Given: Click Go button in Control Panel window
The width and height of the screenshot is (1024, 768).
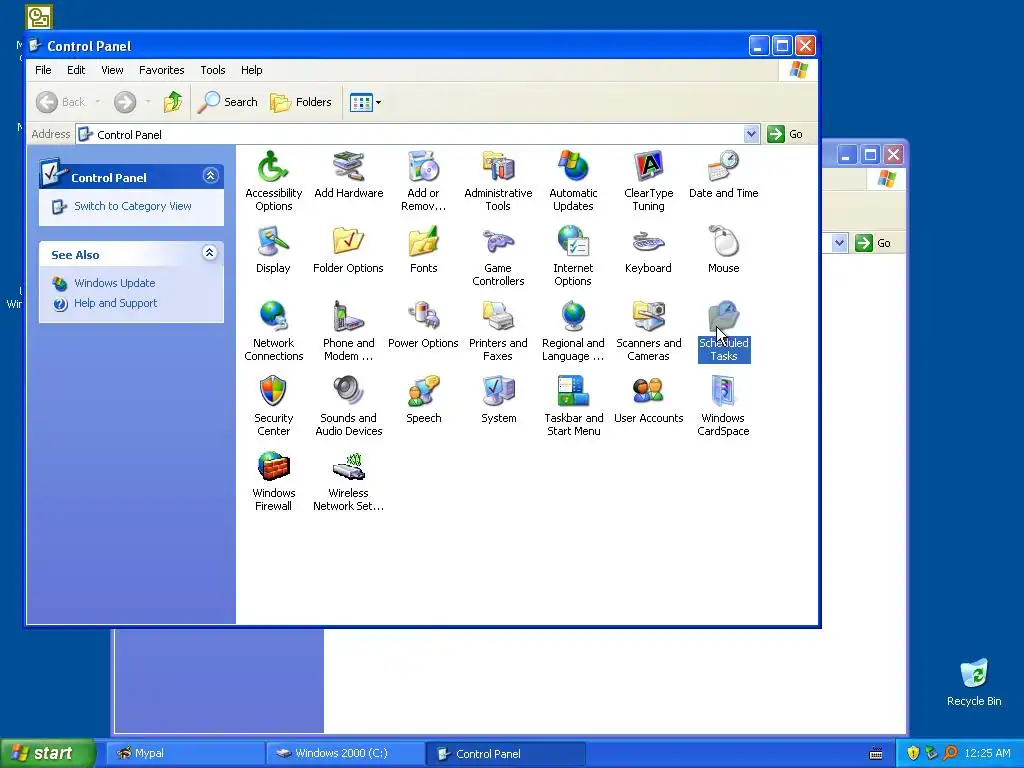Looking at the screenshot, I should pos(786,134).
